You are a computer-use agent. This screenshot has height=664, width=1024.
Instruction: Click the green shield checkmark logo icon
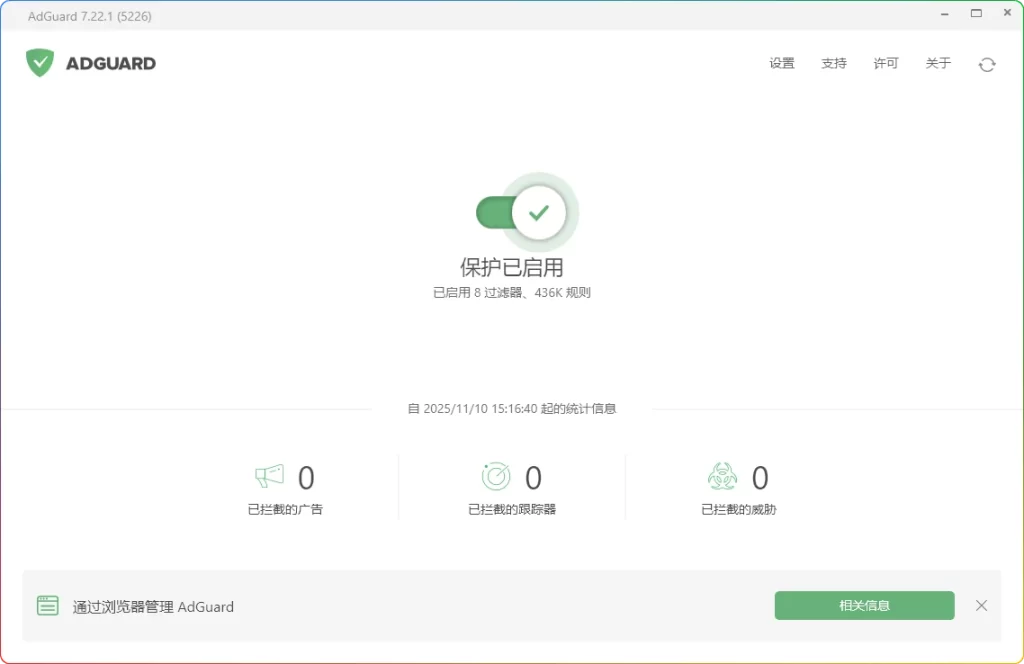tap(39, 62)
